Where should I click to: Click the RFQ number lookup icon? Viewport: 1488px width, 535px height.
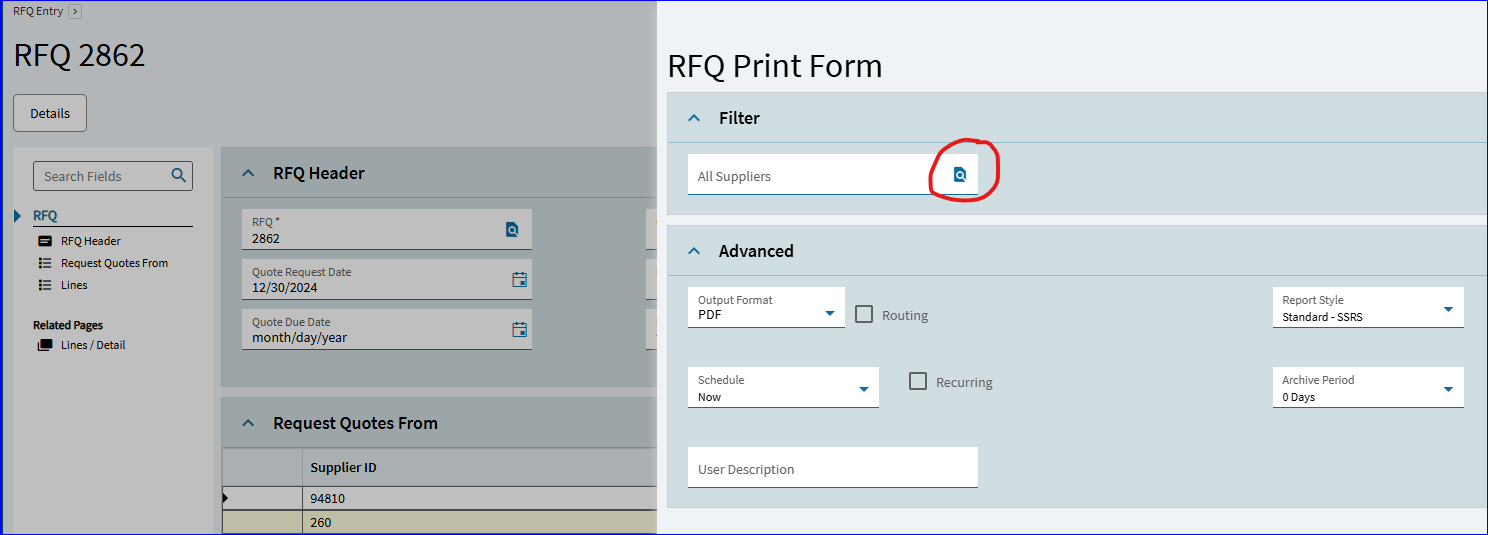(x=512, y=230)
